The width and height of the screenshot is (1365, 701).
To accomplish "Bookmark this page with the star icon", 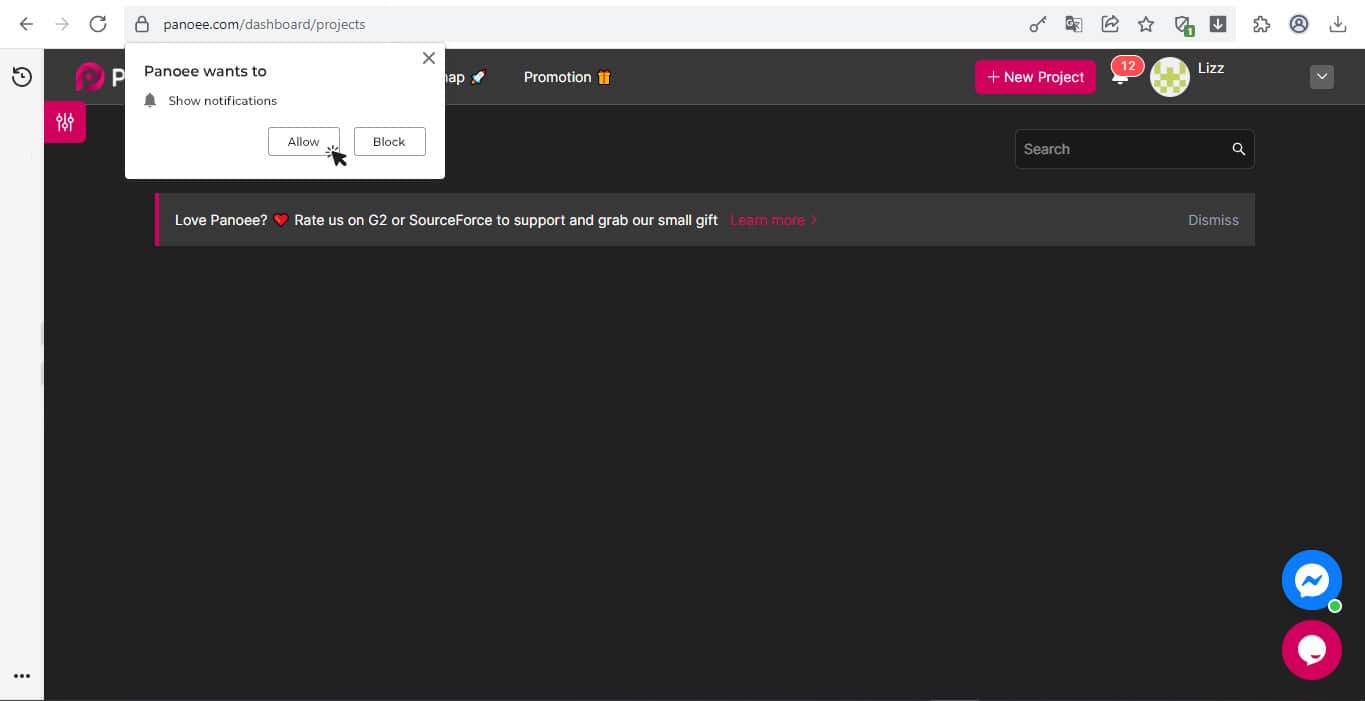I will coord(1146,24).
